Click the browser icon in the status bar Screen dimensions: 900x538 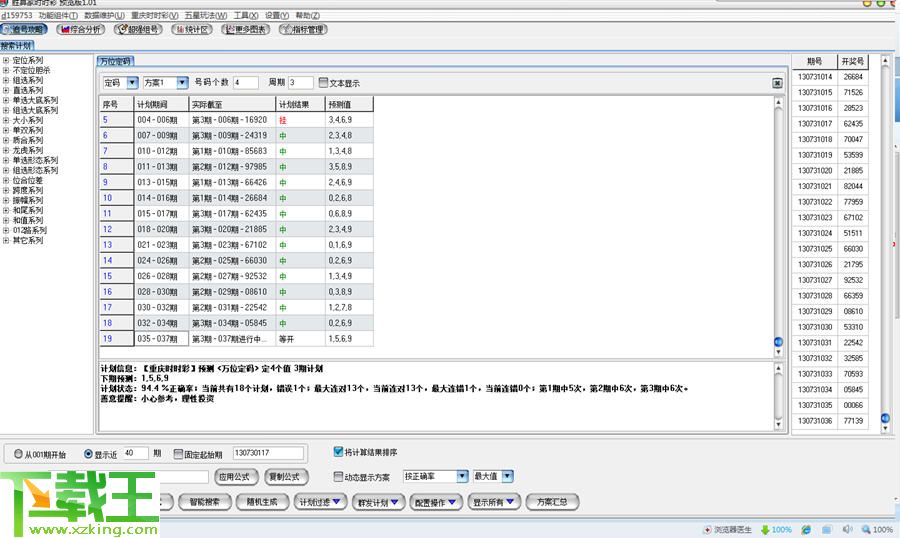(806, 529)
